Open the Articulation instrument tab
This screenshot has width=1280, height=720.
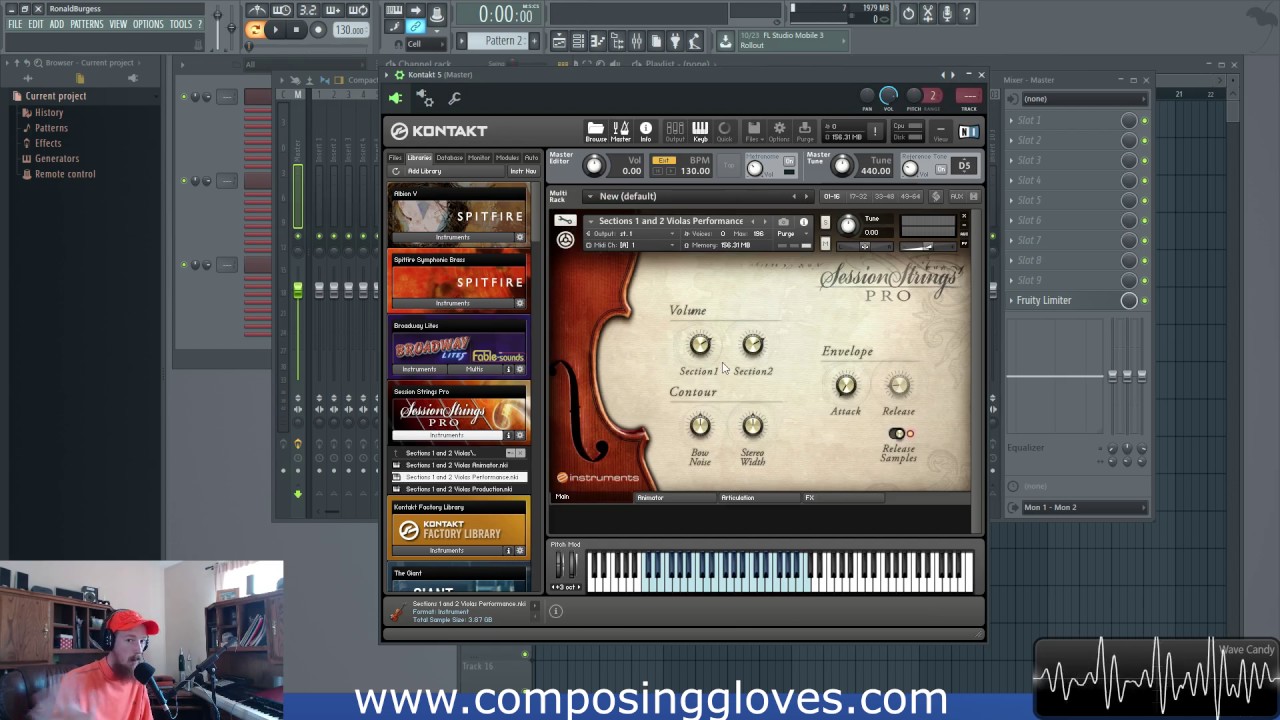[738, 498]
